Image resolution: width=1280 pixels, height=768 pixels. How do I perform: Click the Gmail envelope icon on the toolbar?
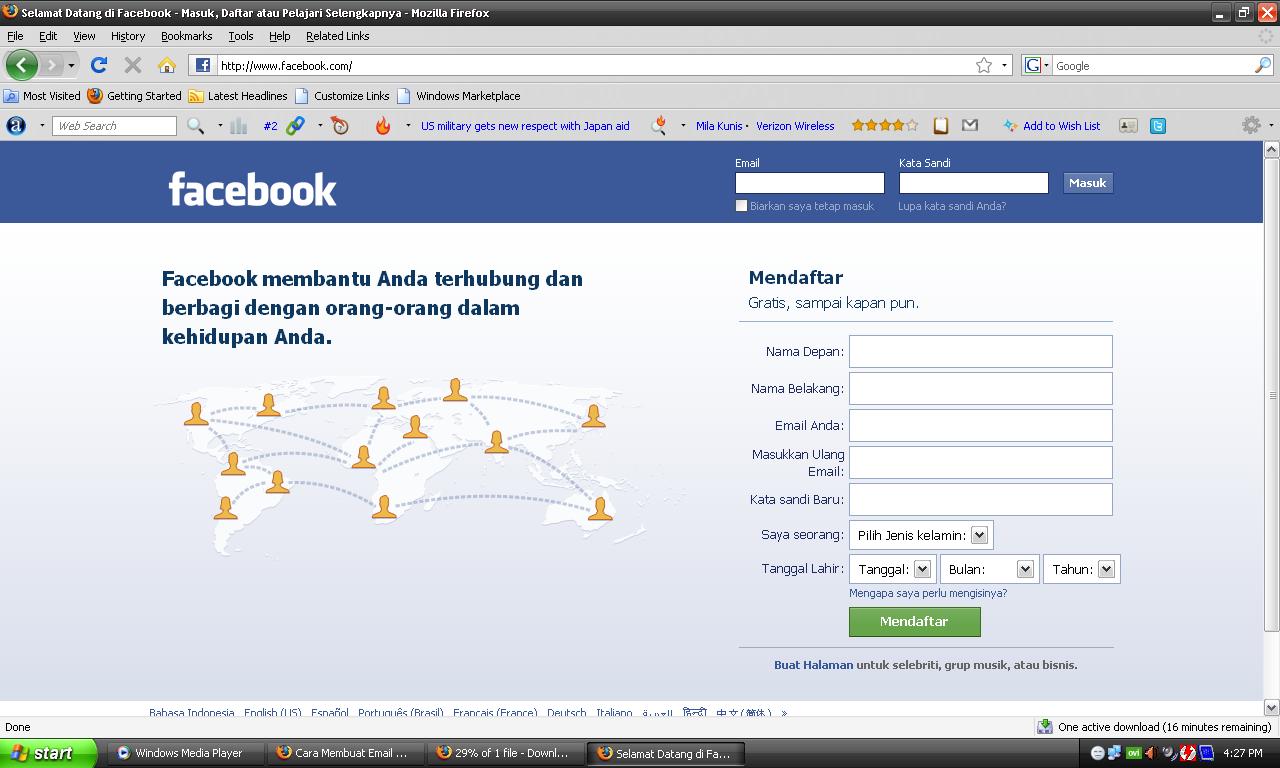pos(969,125)
